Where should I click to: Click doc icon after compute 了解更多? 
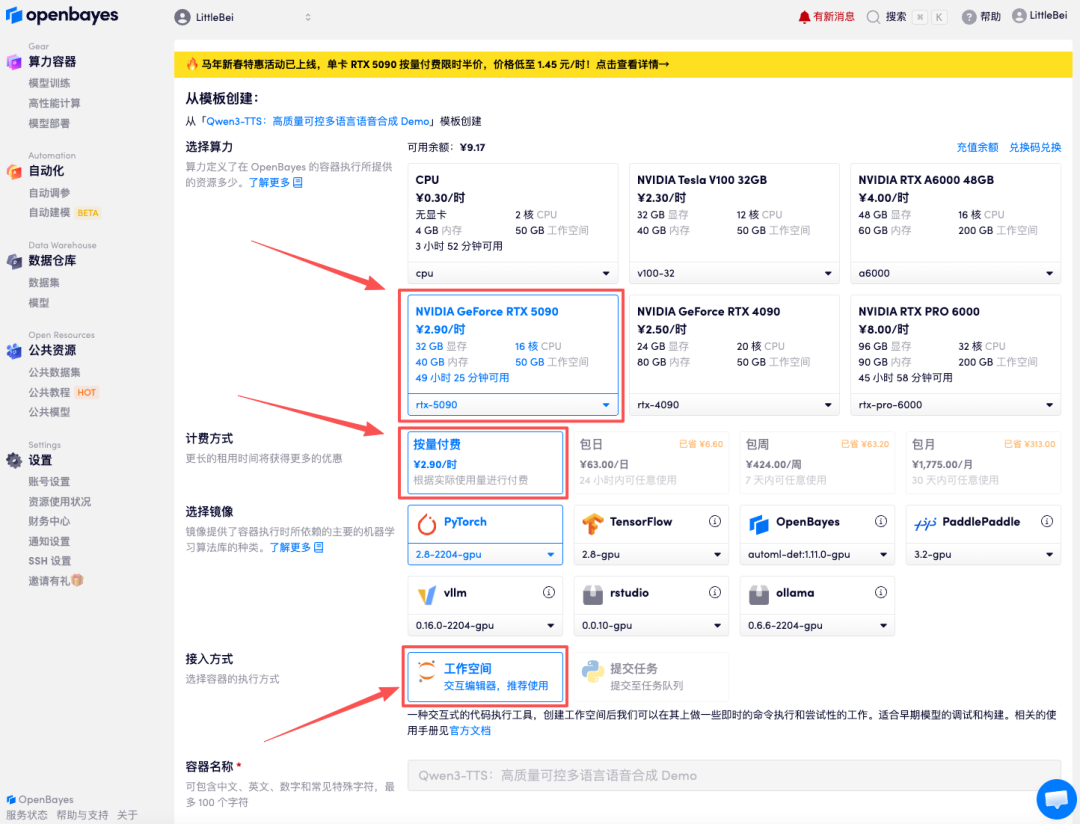tap(298, 183)
